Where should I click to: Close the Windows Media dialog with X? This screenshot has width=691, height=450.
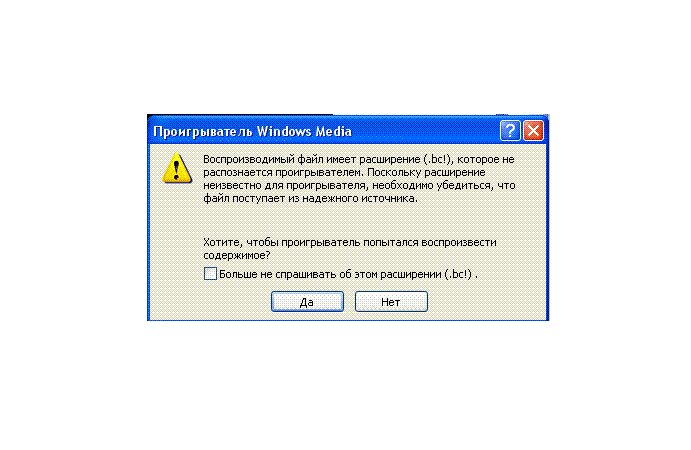[x=533, y=131]
